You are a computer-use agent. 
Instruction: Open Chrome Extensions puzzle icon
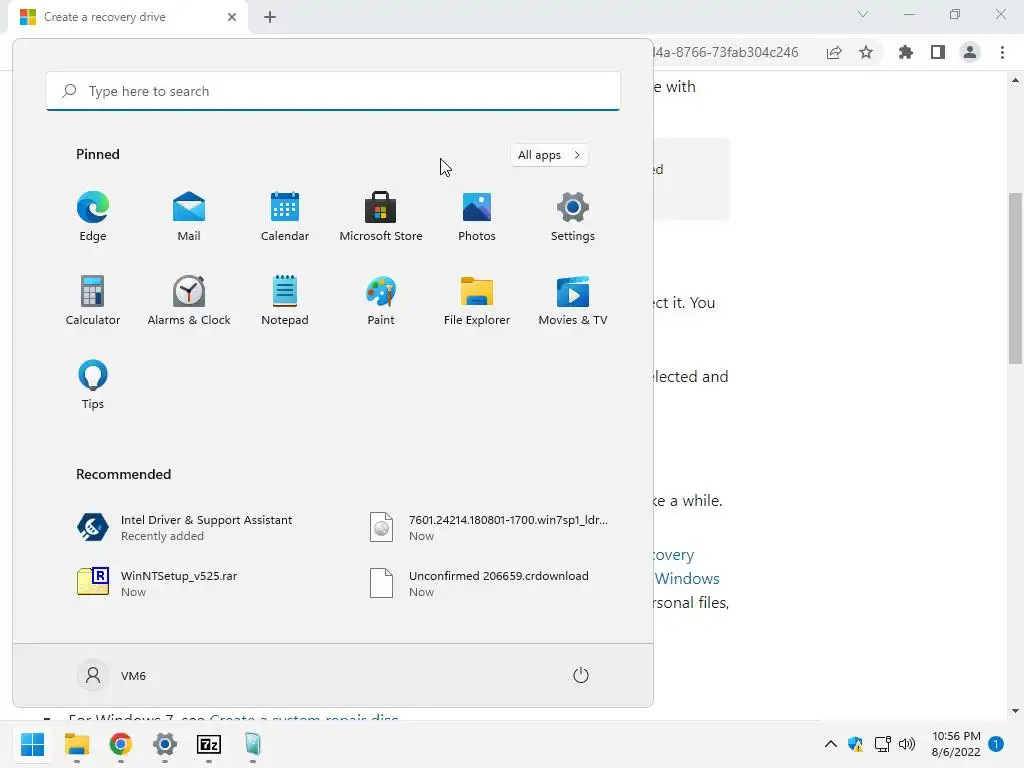906,52
